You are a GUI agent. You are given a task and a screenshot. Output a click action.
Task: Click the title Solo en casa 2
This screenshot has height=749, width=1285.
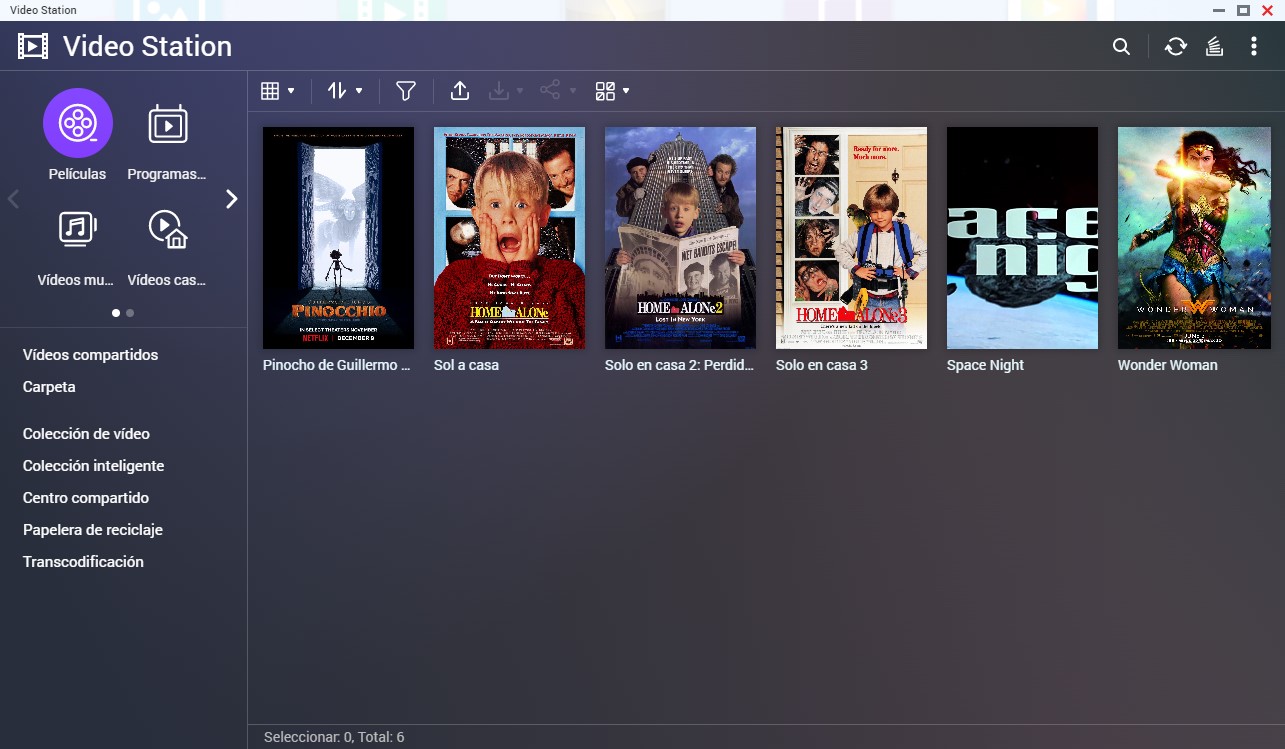click(679, 365)
